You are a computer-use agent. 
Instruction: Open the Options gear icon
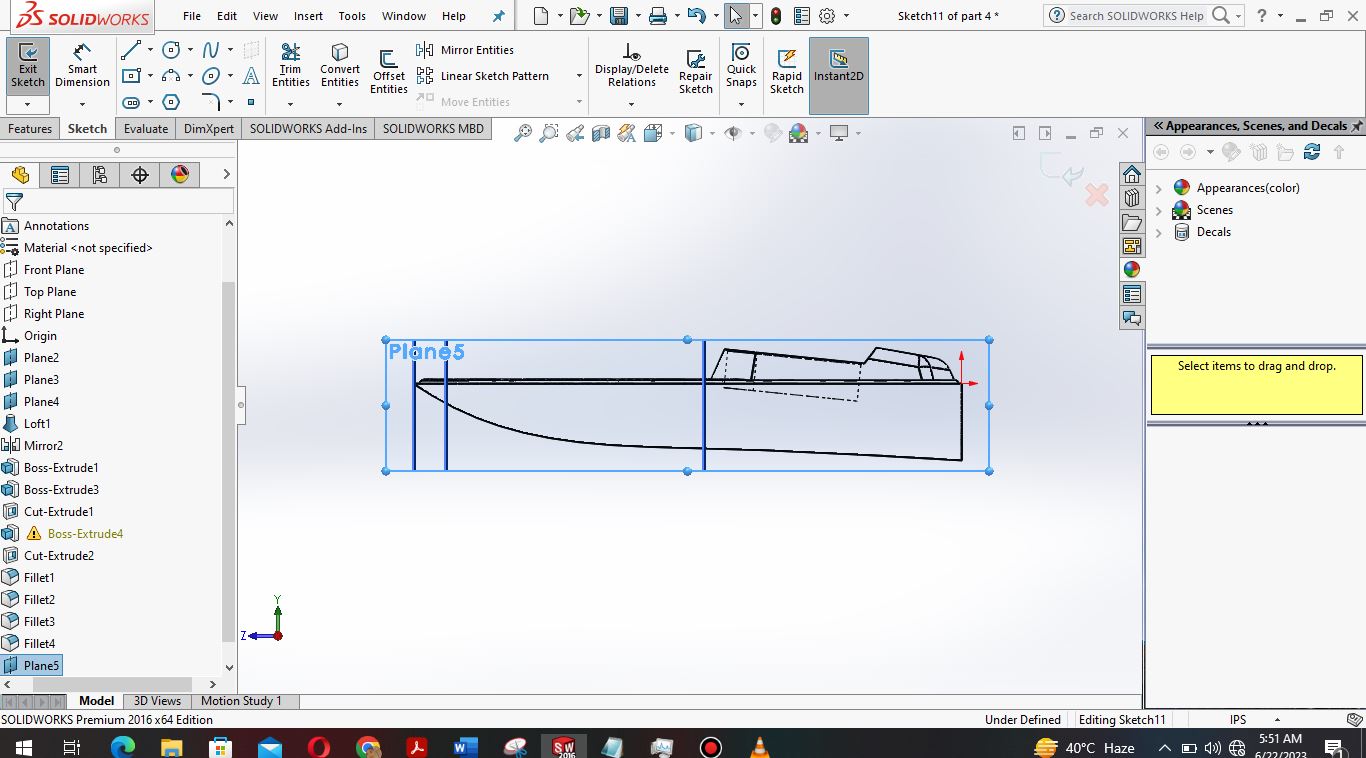click(827, 16)
